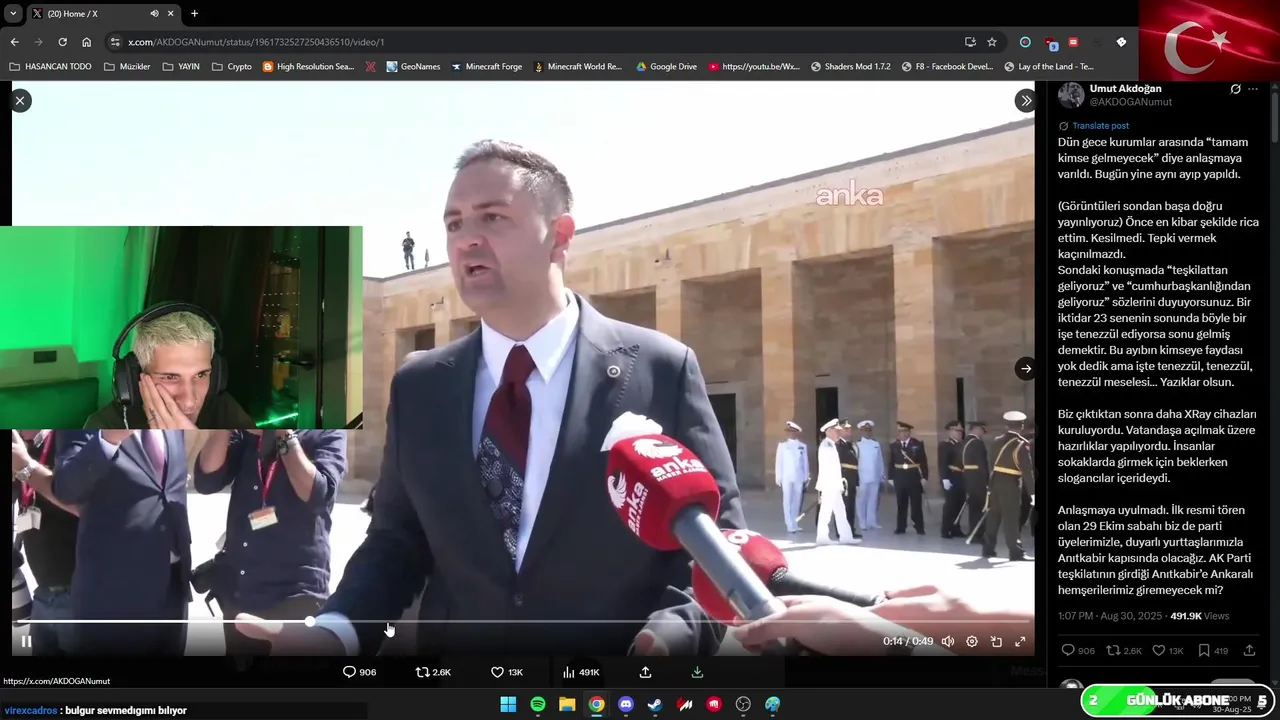Screen dimensions: 1280x720
Task: Open the Crypto bookmarks folder
Action: (x=232, y=67)
